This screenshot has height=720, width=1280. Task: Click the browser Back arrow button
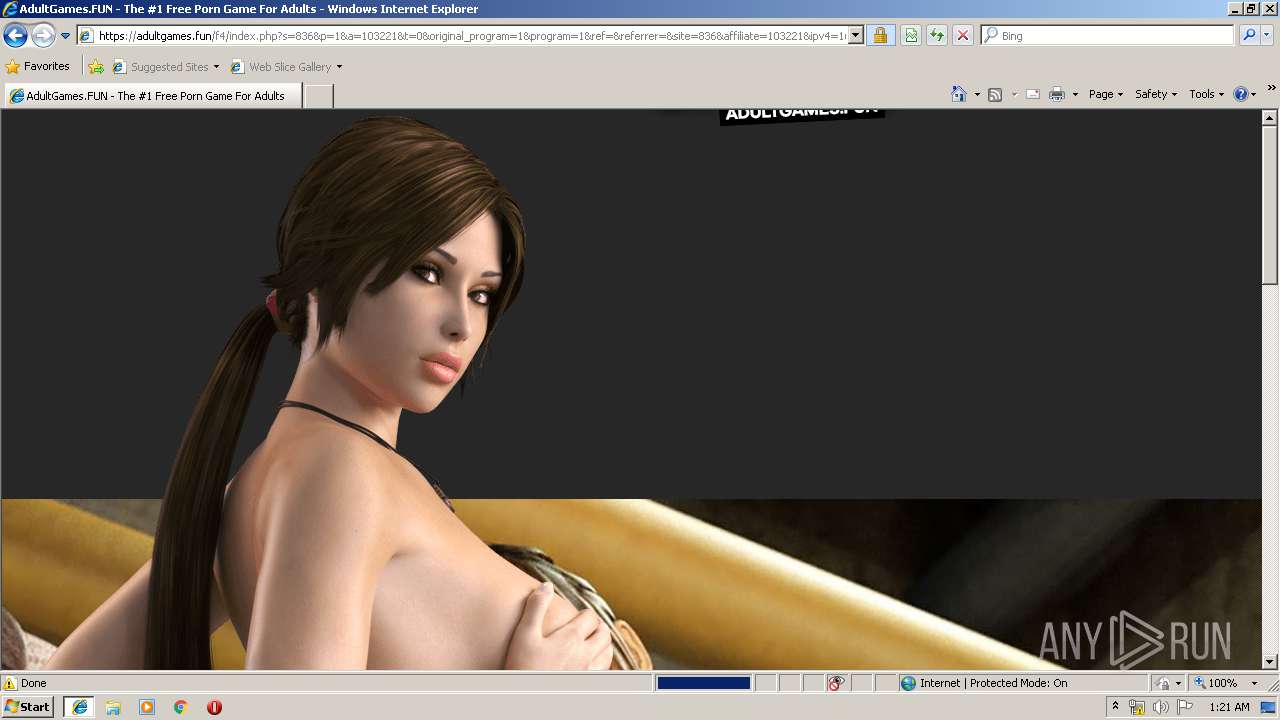pos(15,36)
